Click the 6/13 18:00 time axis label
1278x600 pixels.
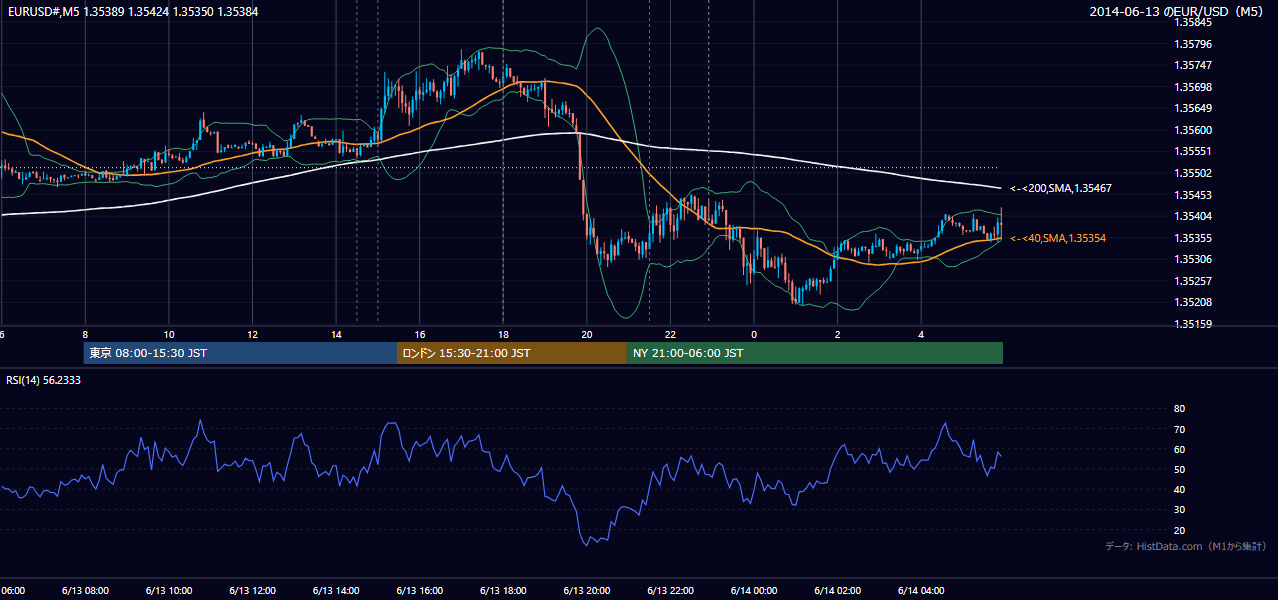coord(503,590)
